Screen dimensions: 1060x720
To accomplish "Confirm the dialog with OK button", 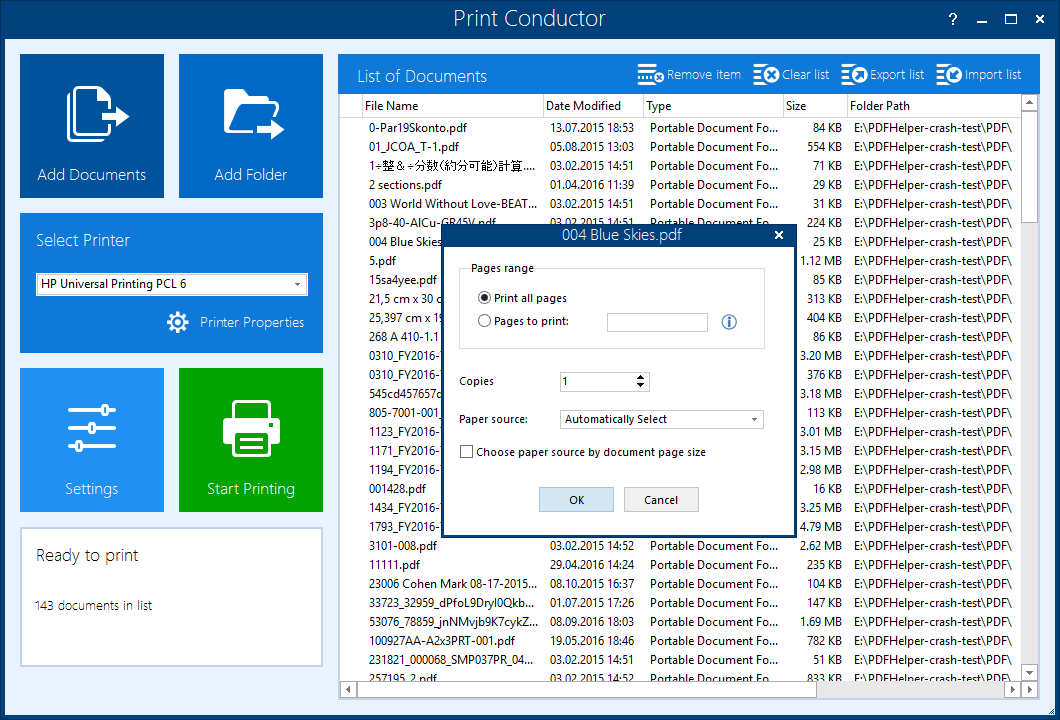I will pyautogui.click(x=576, y=500).
